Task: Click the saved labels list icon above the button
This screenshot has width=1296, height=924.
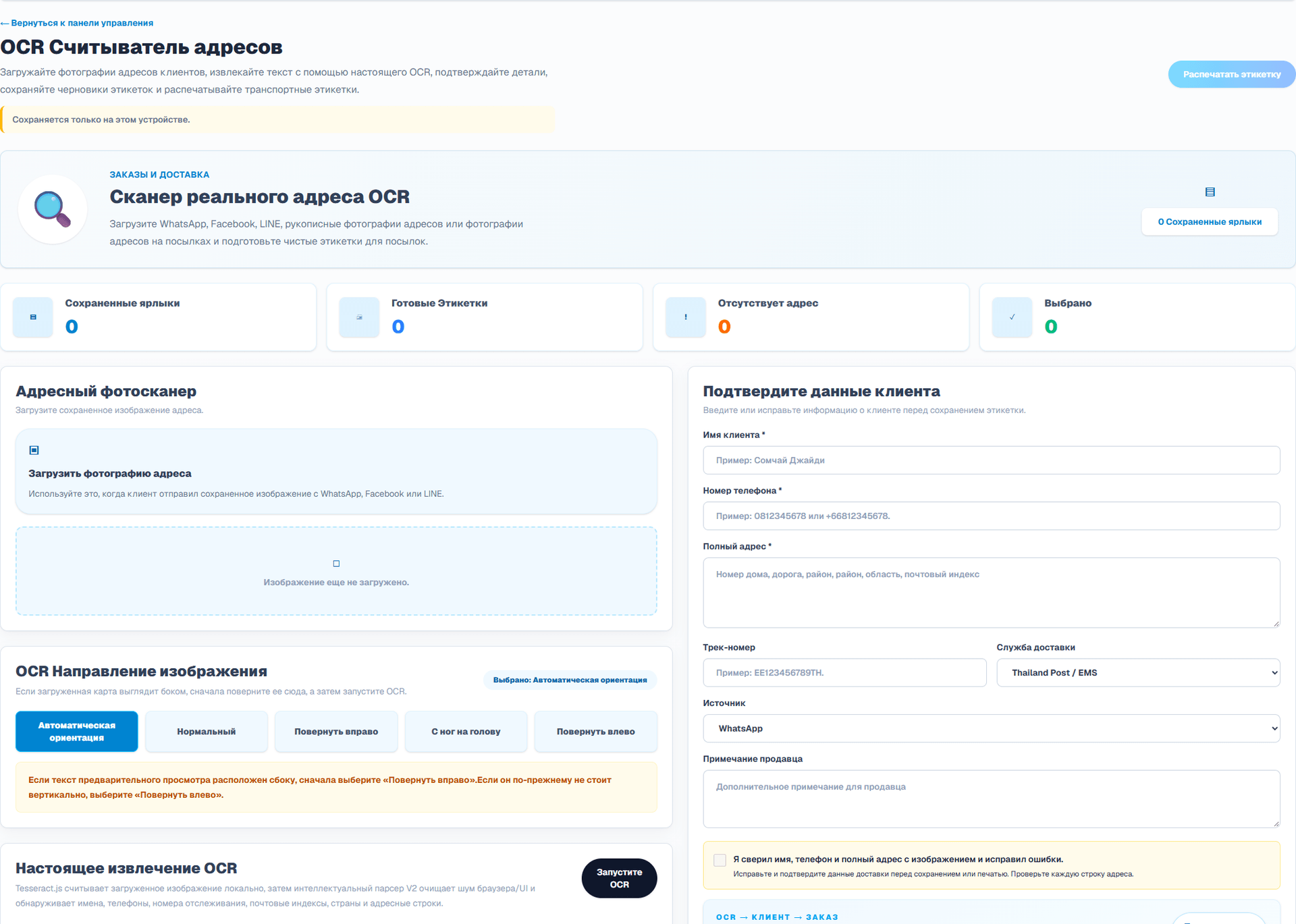Action: tap(1210, 192)
